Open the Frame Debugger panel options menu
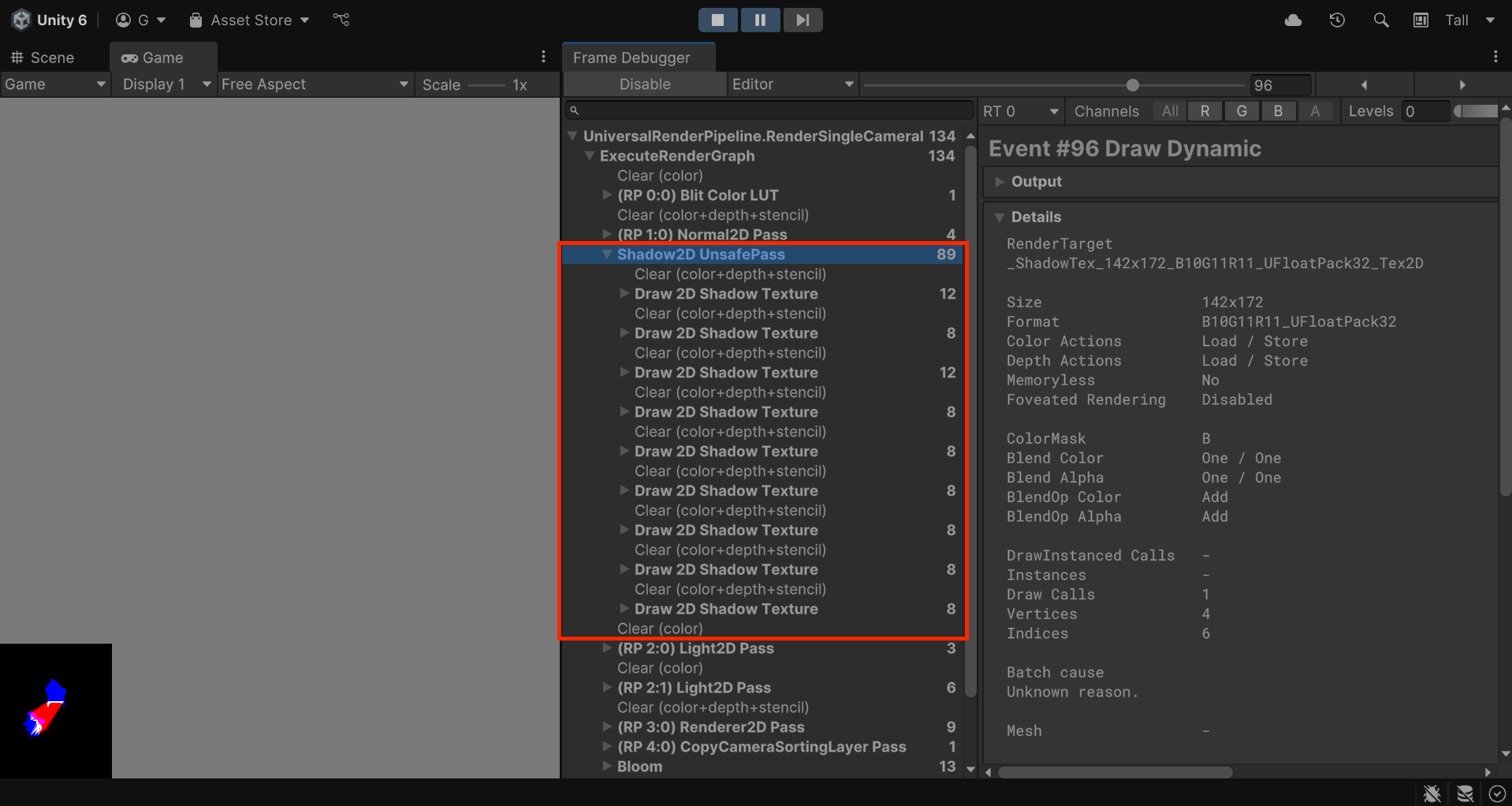 [1495, 57]
